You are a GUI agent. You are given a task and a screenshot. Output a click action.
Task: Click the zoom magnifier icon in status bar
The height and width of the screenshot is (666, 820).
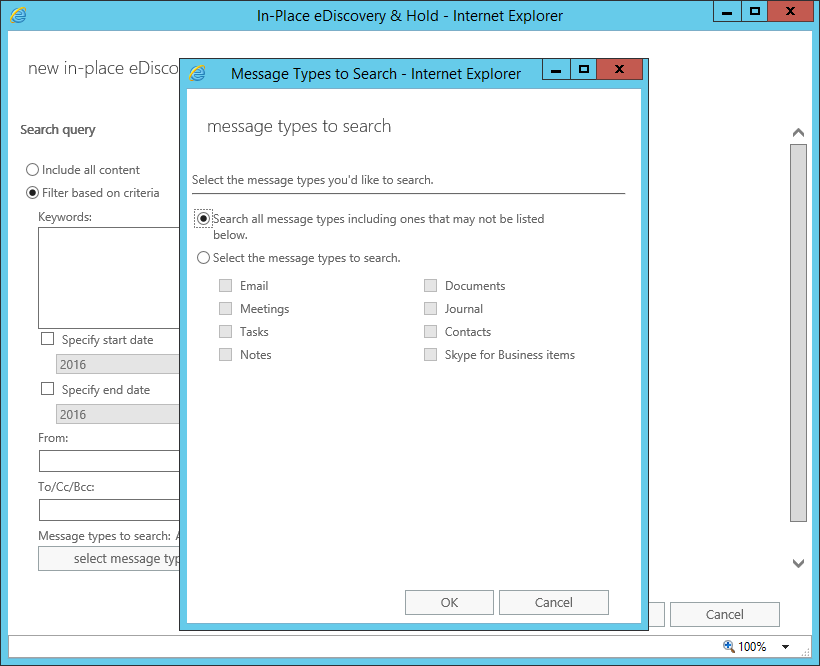point(728,646)
